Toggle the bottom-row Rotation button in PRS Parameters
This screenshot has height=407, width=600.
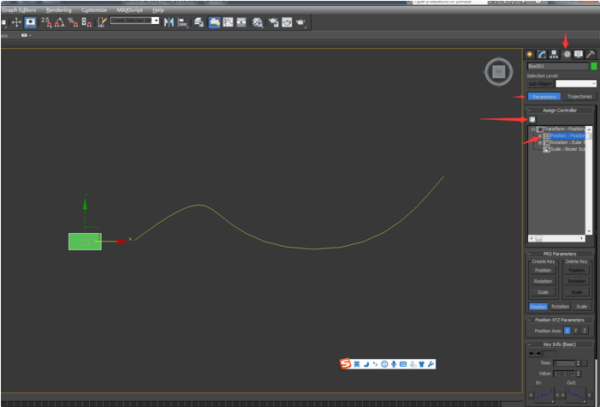click(560, 307)
